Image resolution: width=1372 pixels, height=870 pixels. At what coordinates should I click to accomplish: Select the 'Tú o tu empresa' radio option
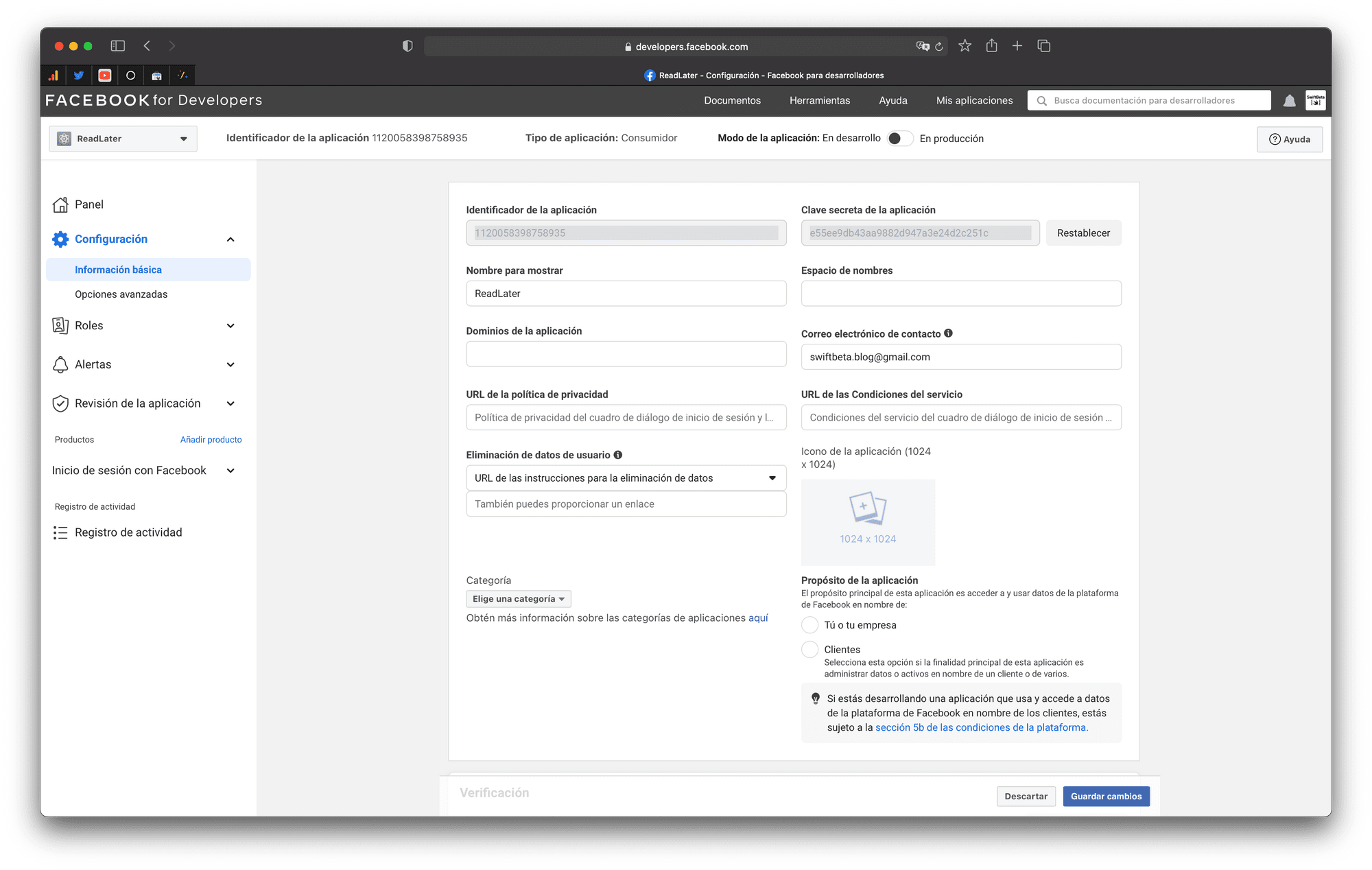810,625
